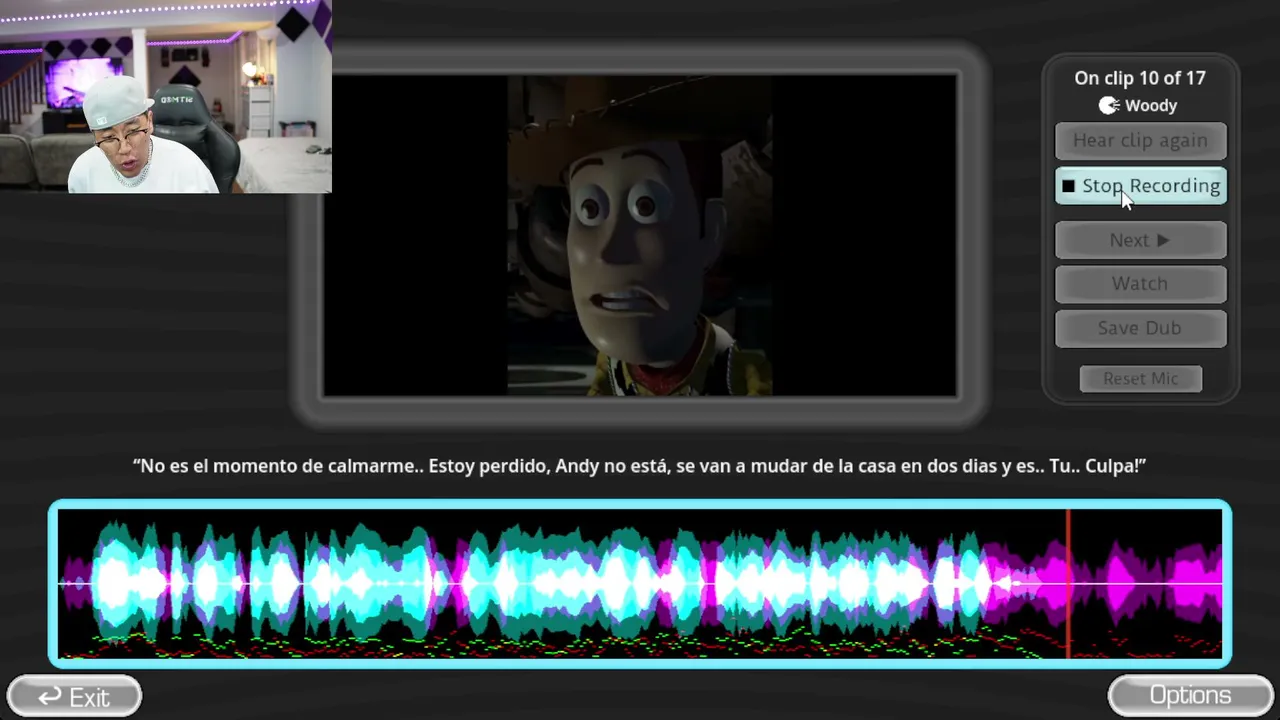Screen dimensions: 1280x720
Task: Click the Watch button
Action: point(1140,284)
